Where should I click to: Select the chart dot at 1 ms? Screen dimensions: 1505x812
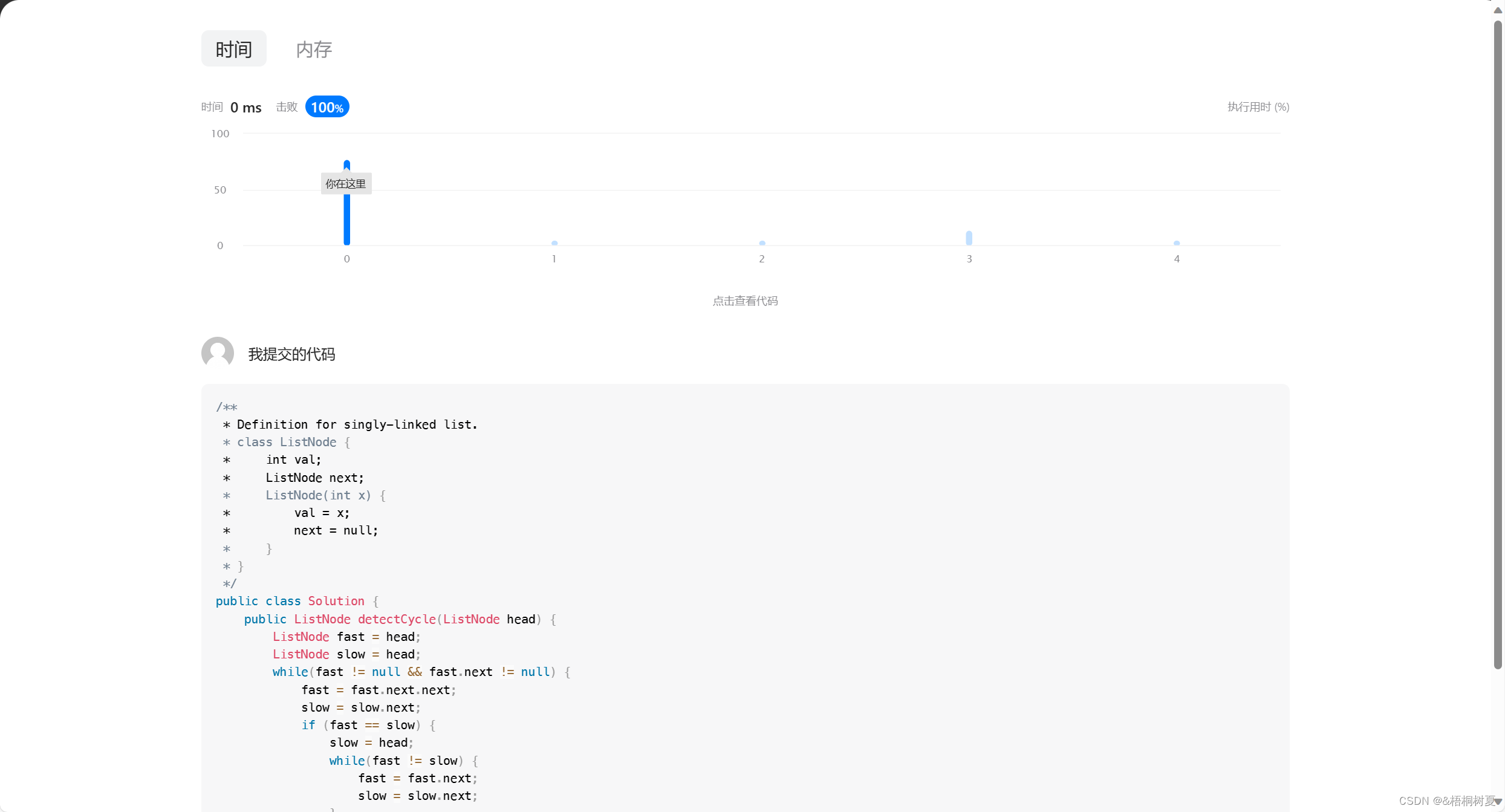(554, 243)
